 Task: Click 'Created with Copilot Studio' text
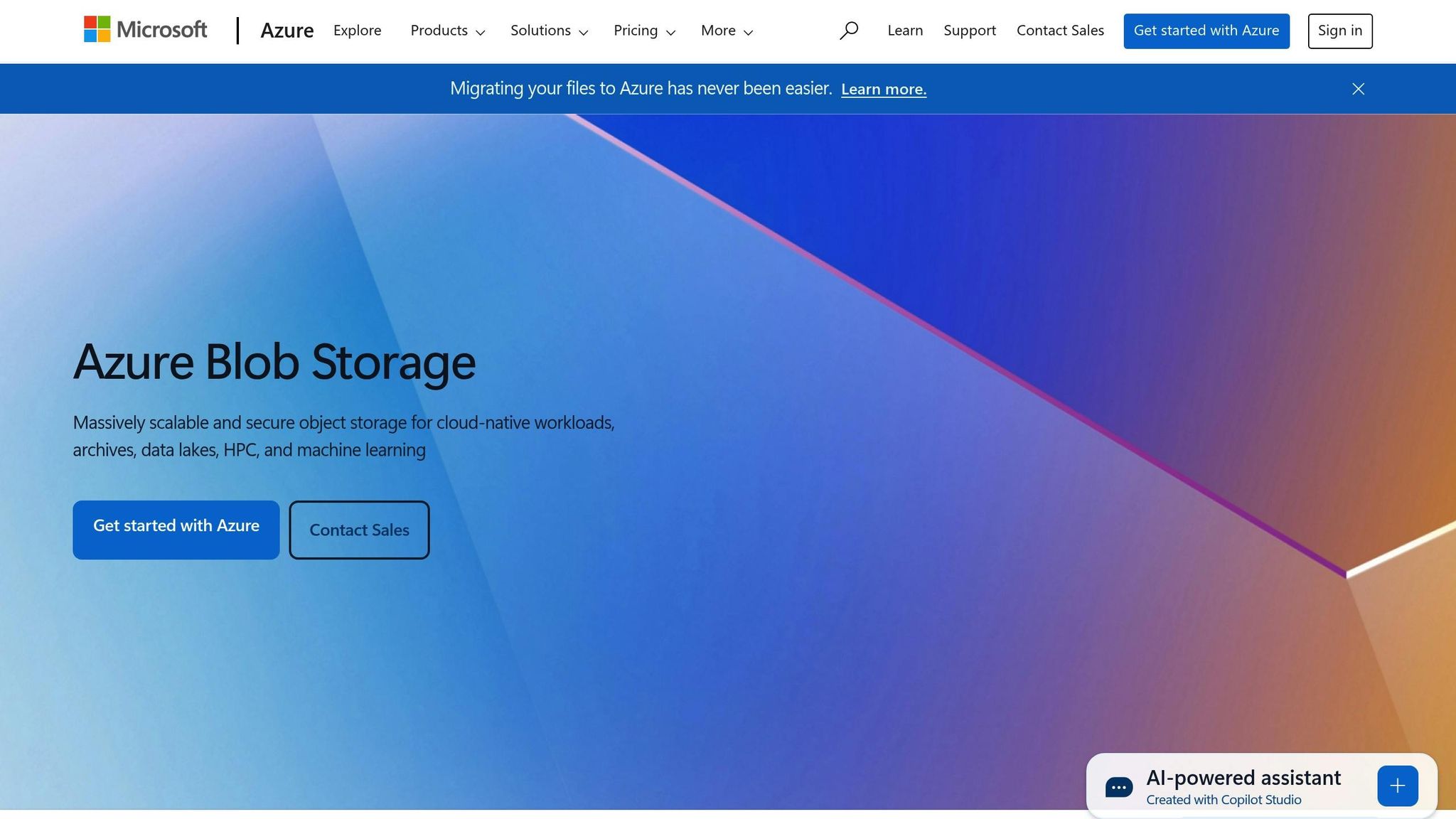point(1224,800)
